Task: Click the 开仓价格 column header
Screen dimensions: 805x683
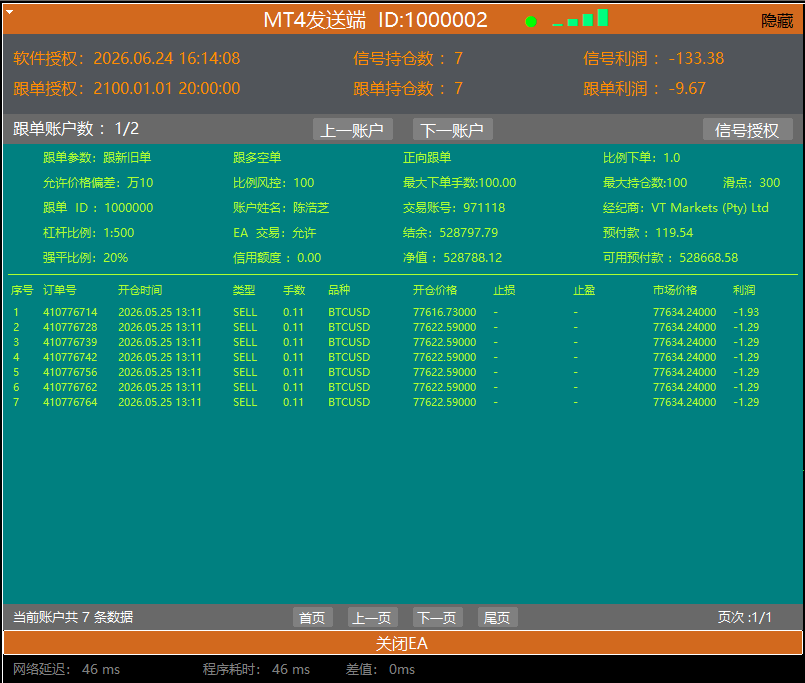Action: tap(435, 290)
